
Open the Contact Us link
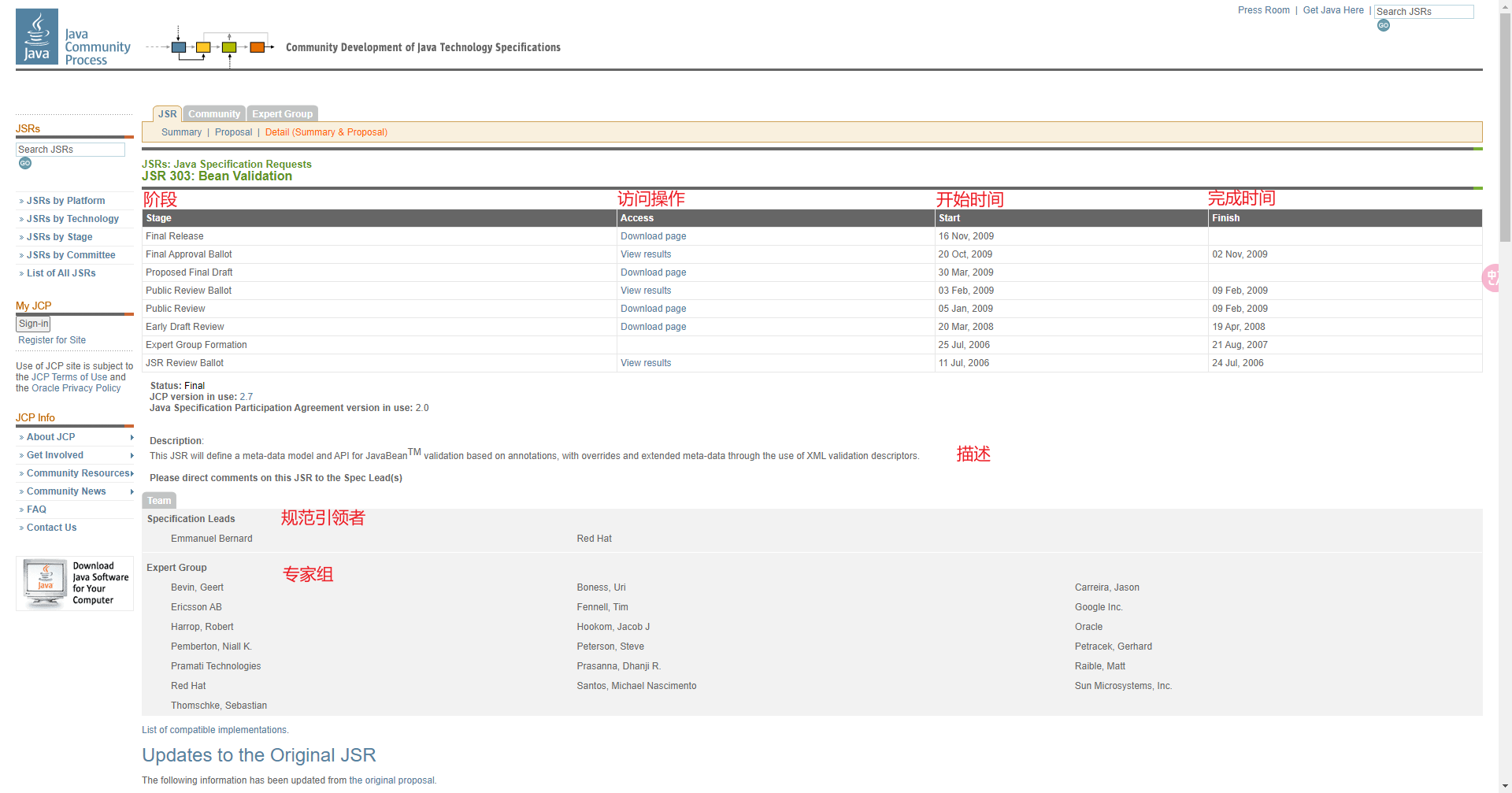point(51,528)
